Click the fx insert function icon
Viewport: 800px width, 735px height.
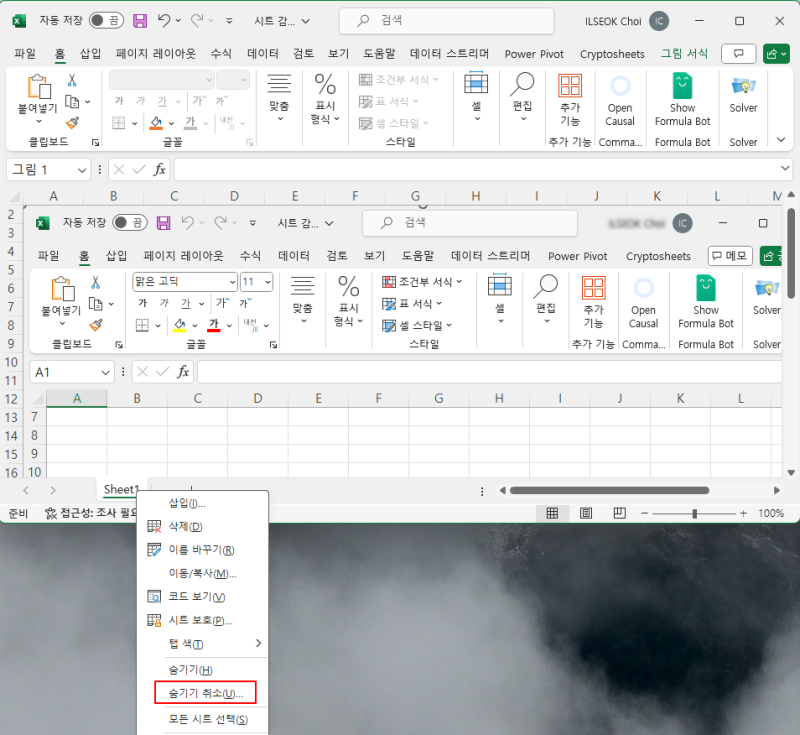[x=160, y=169]
